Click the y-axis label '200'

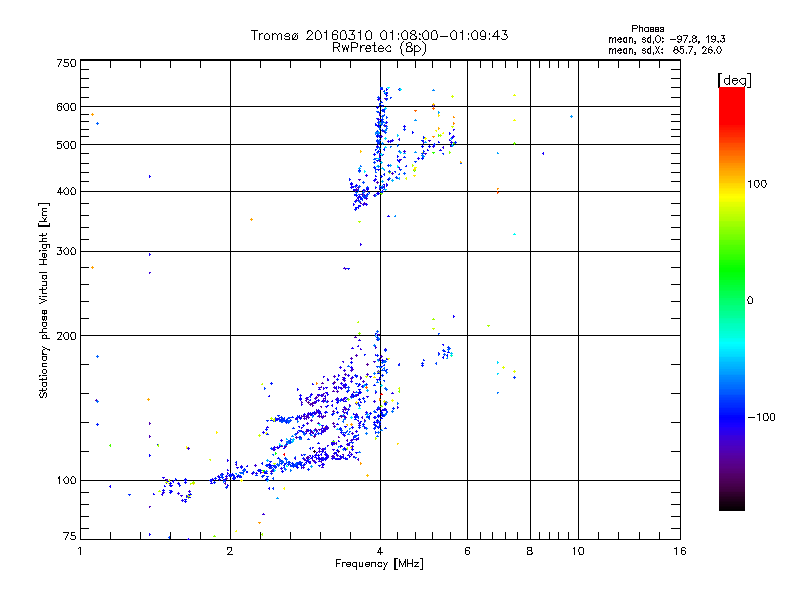[66, 336]
